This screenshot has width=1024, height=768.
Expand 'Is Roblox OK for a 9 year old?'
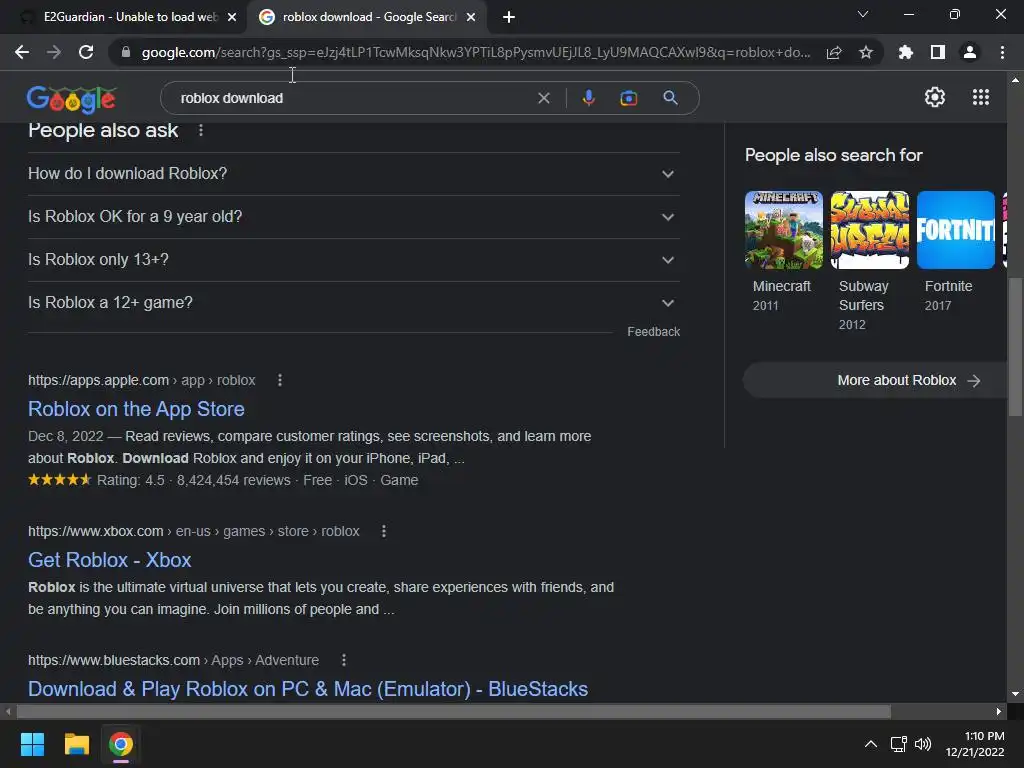354,217
